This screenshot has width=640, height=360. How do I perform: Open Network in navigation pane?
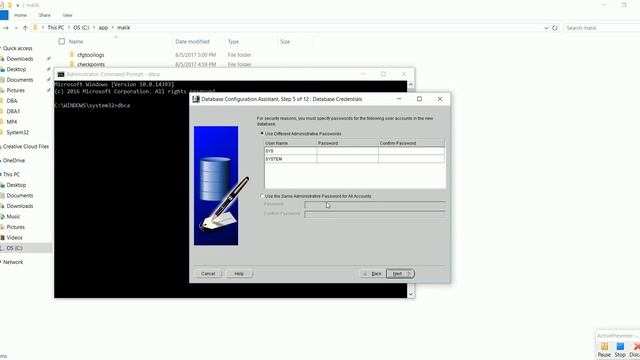coord(13,262)
